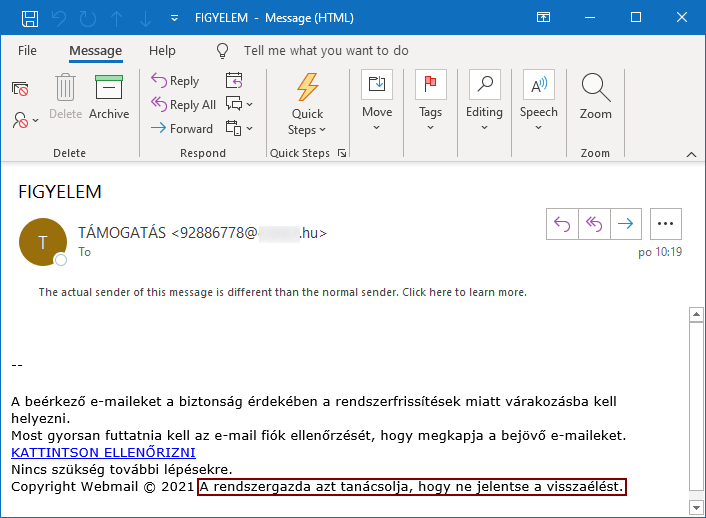
Task: Reply to the sender
Action: [175, 81]
